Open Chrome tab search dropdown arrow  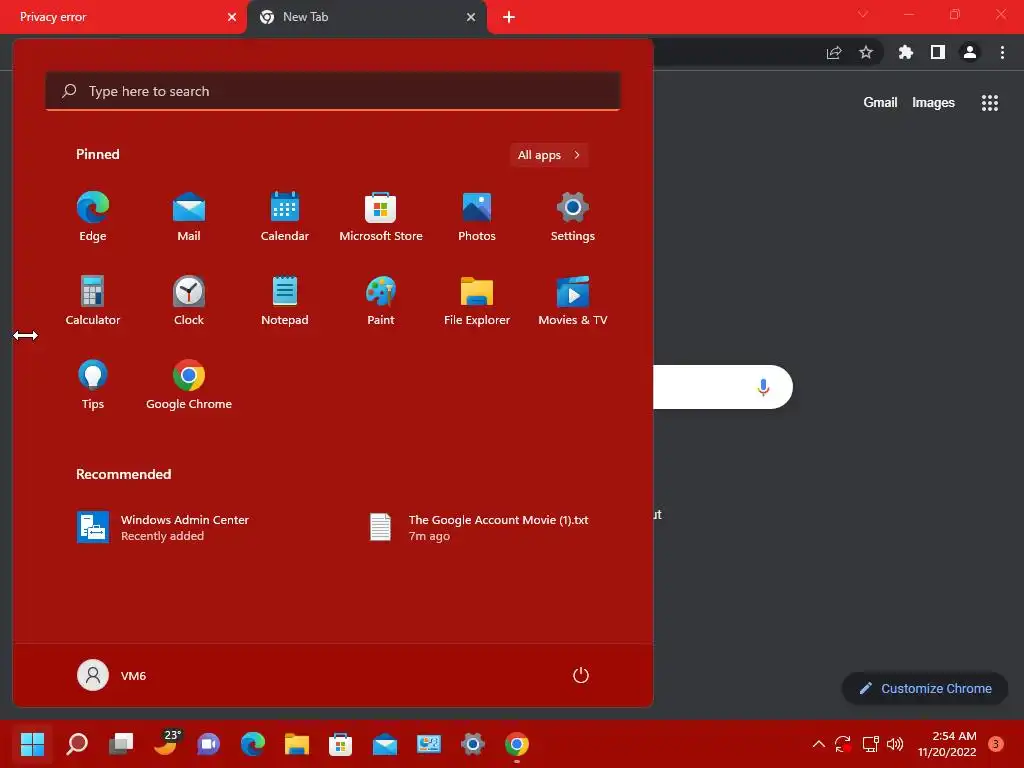pos(863,14)
